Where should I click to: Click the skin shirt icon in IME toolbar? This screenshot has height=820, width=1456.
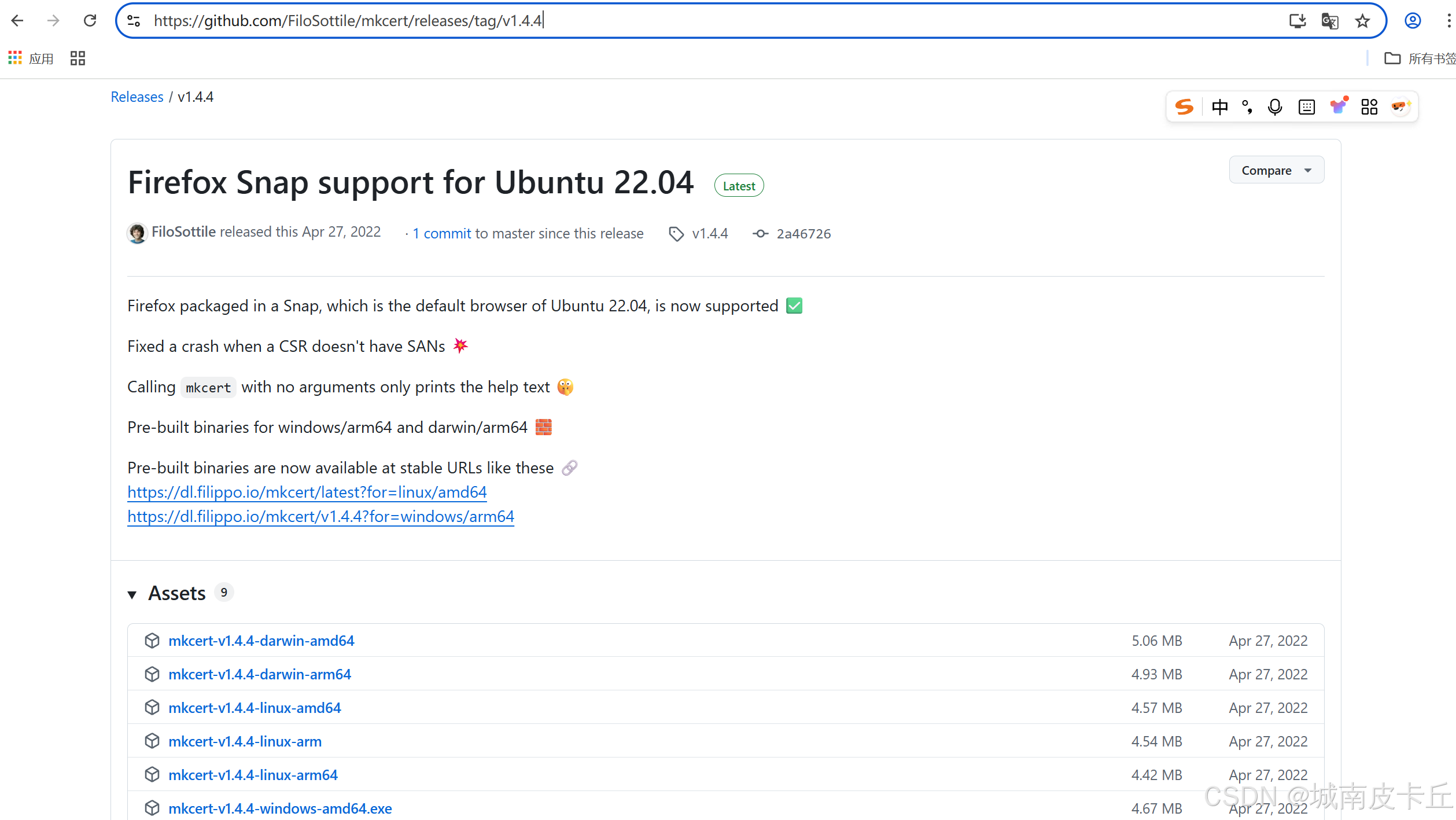pos(1339,106)
